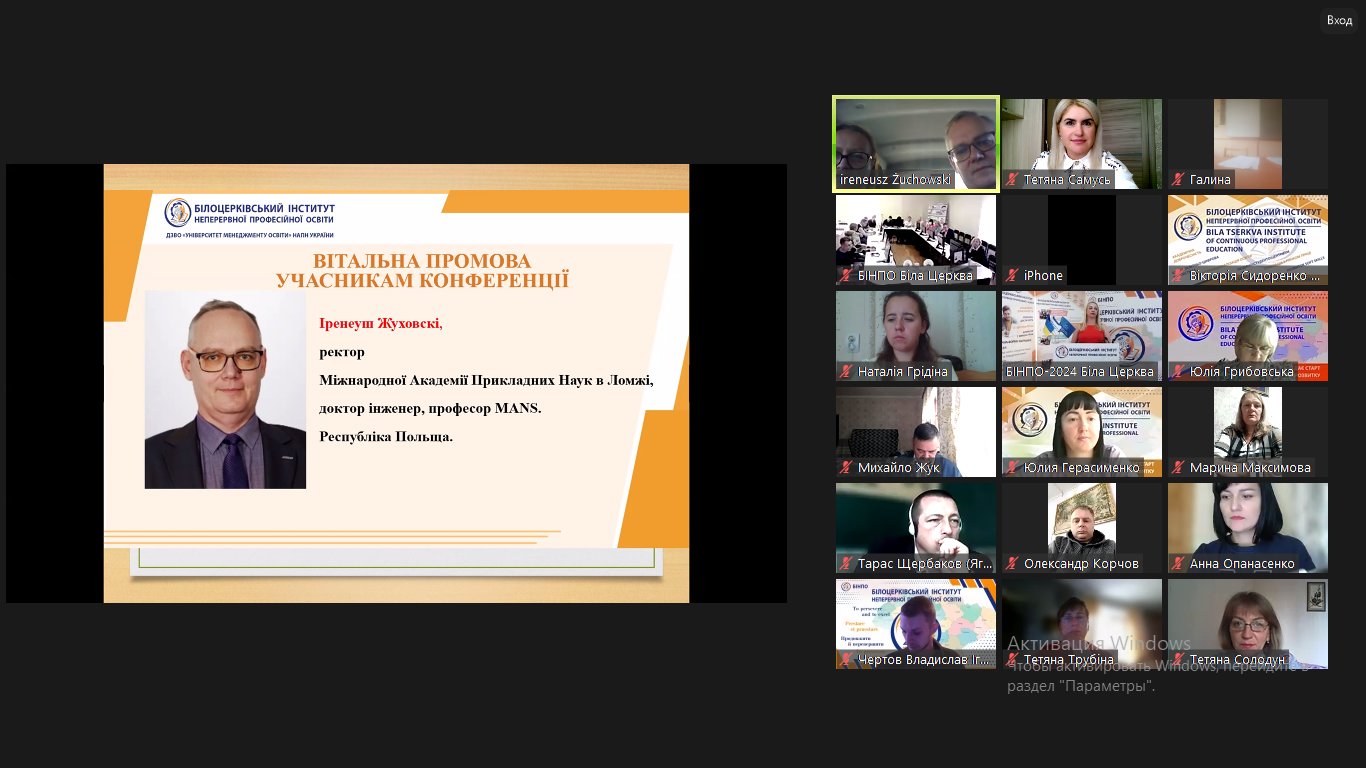Click muted mic icon next to Марина Максимова

(x=1179, y=468)
